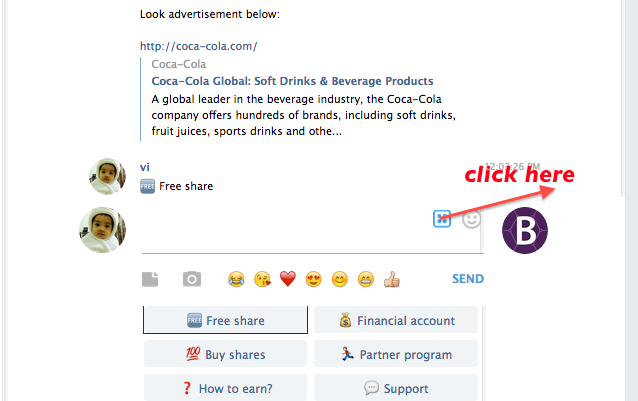Choose the Buy shares option
The image size is (638, 401).
(x=225, y=354)
